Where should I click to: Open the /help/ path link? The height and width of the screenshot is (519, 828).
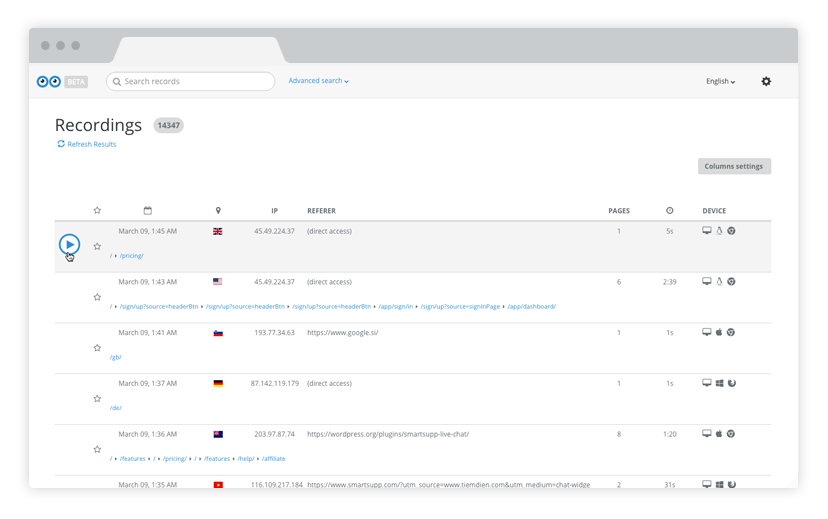click(246, 458)
